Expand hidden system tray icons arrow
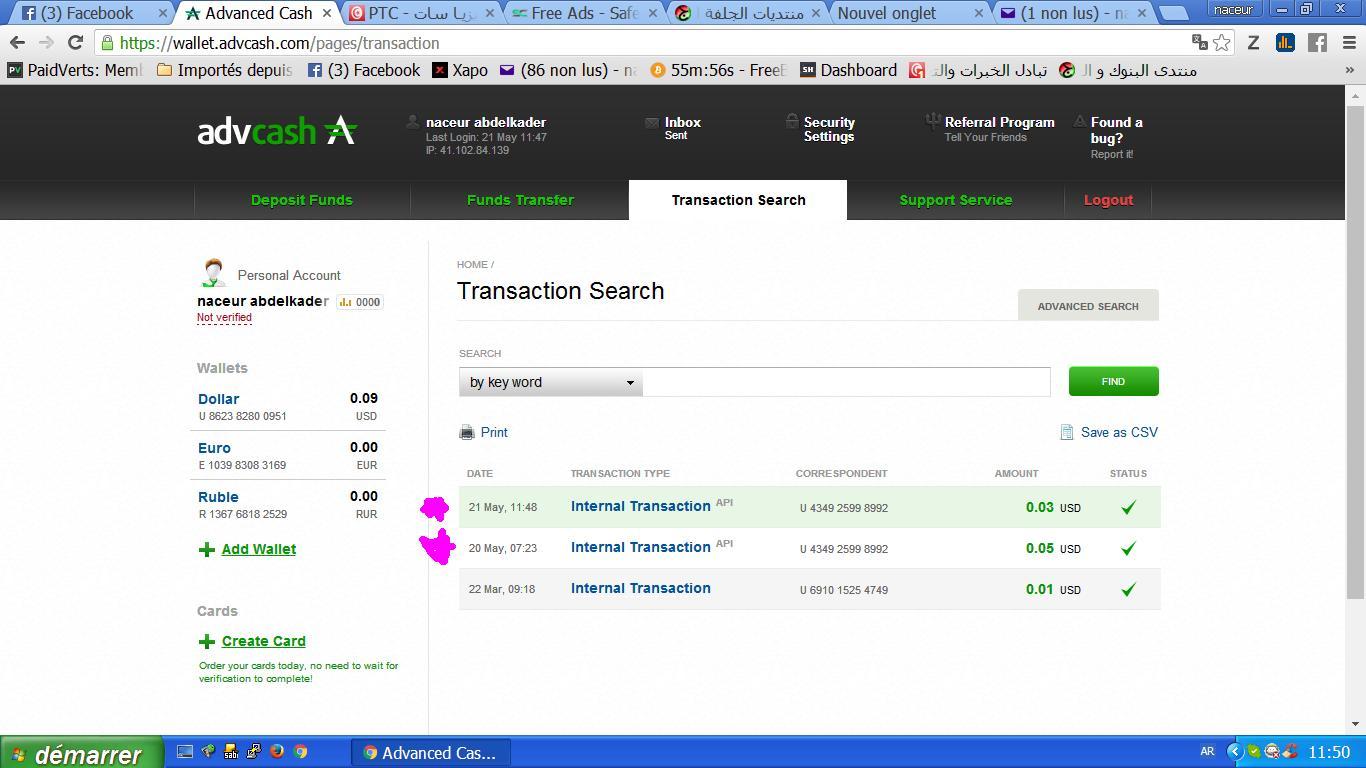1366x768 pixels. [1235, 752]
